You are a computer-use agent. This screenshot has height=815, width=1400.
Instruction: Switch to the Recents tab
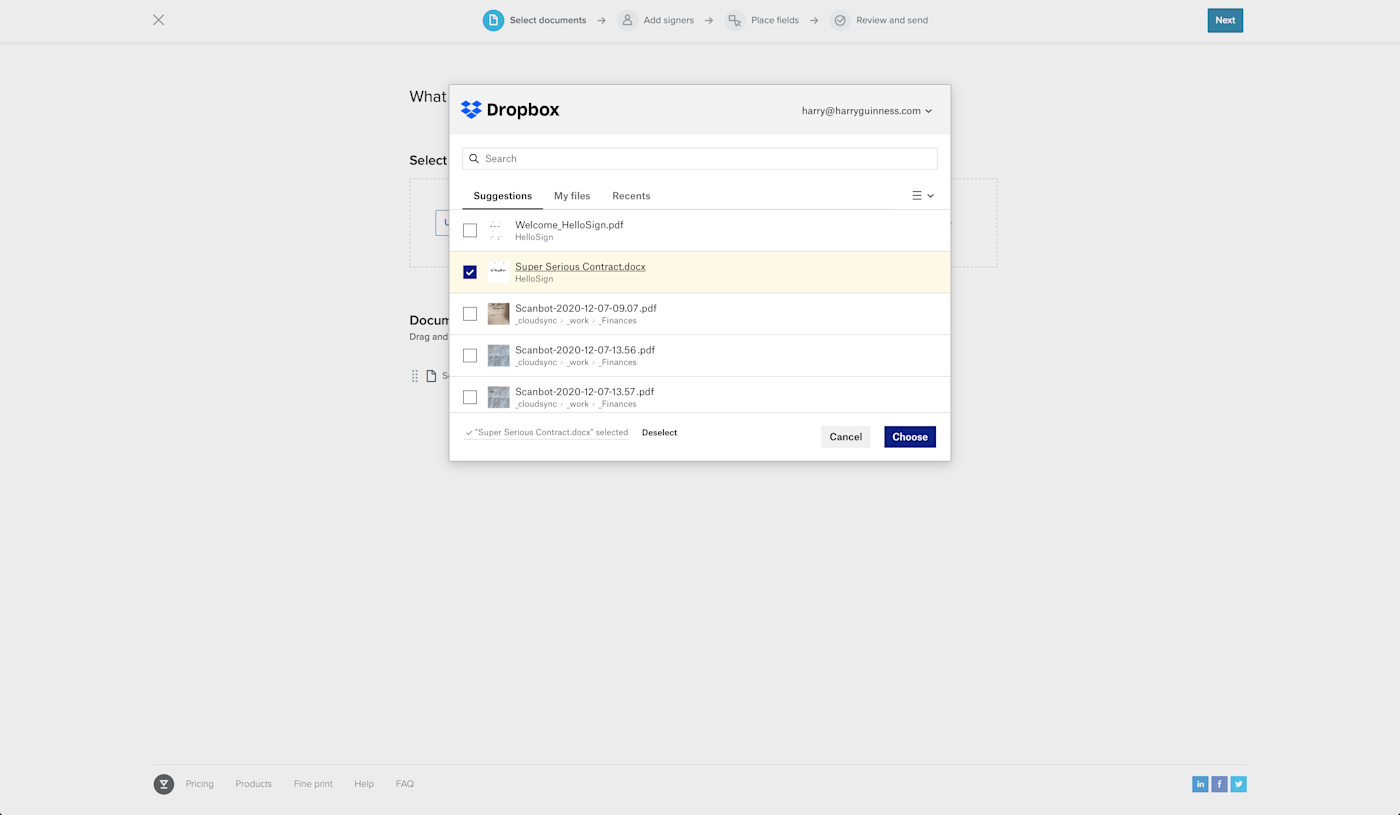[631, 196]
